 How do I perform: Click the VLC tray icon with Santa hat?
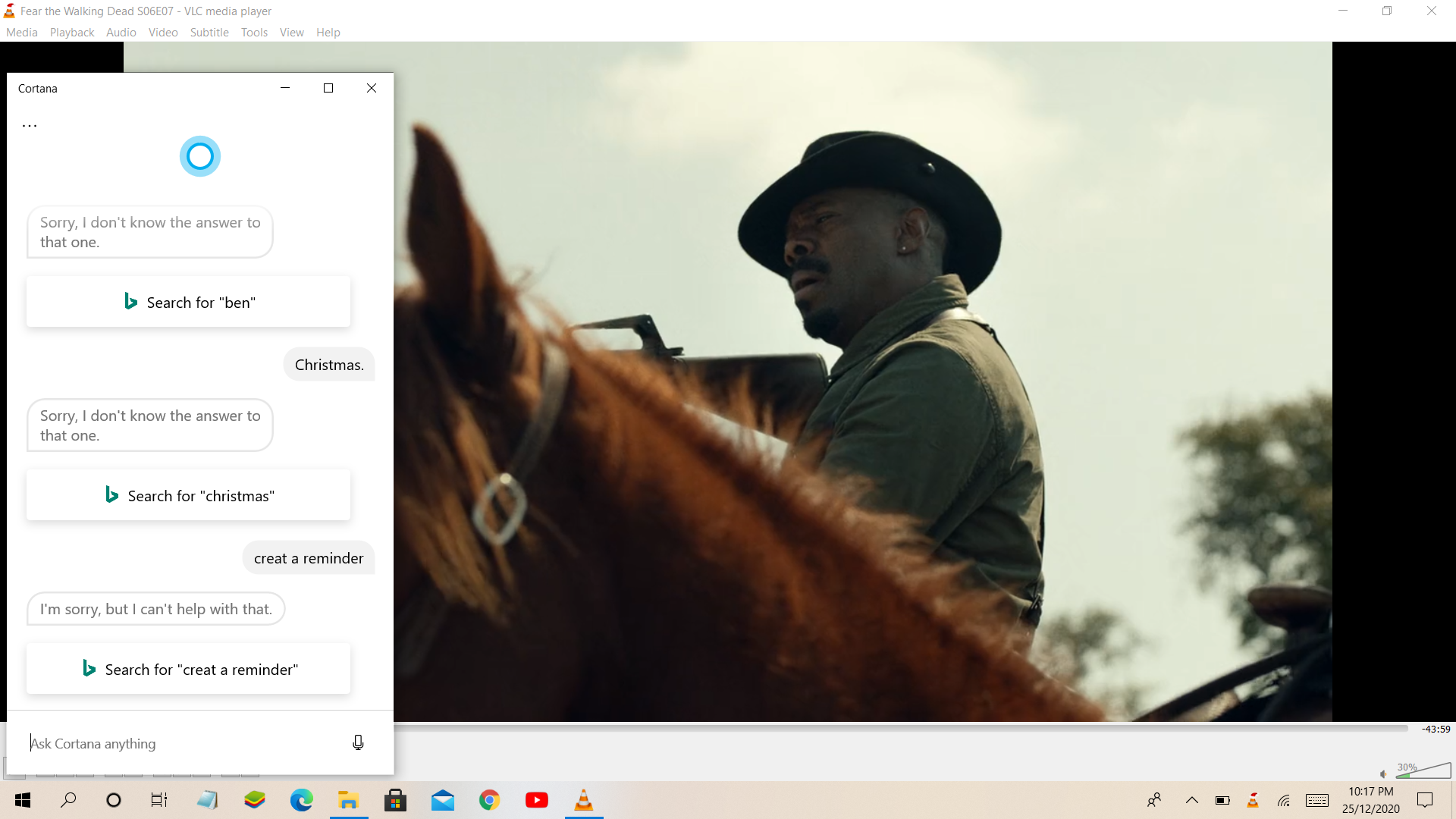pyautogui.click(x=1253, y=800)
